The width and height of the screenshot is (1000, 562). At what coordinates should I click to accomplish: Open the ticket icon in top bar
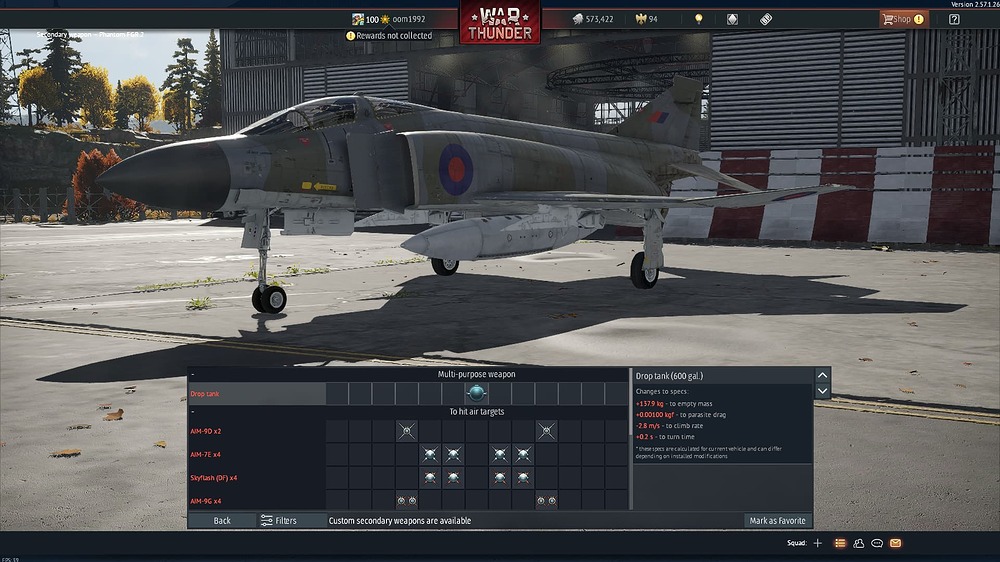click(766, 19)
